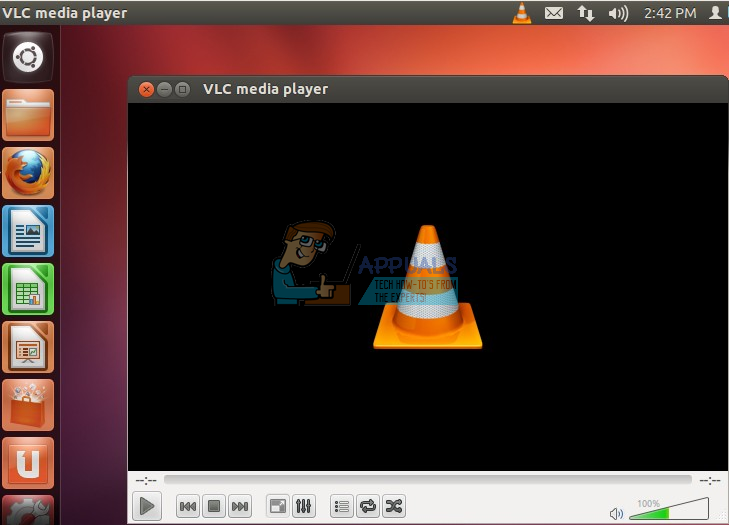
Task: Toggle loop repeat mode
Action: click(367, 507)
